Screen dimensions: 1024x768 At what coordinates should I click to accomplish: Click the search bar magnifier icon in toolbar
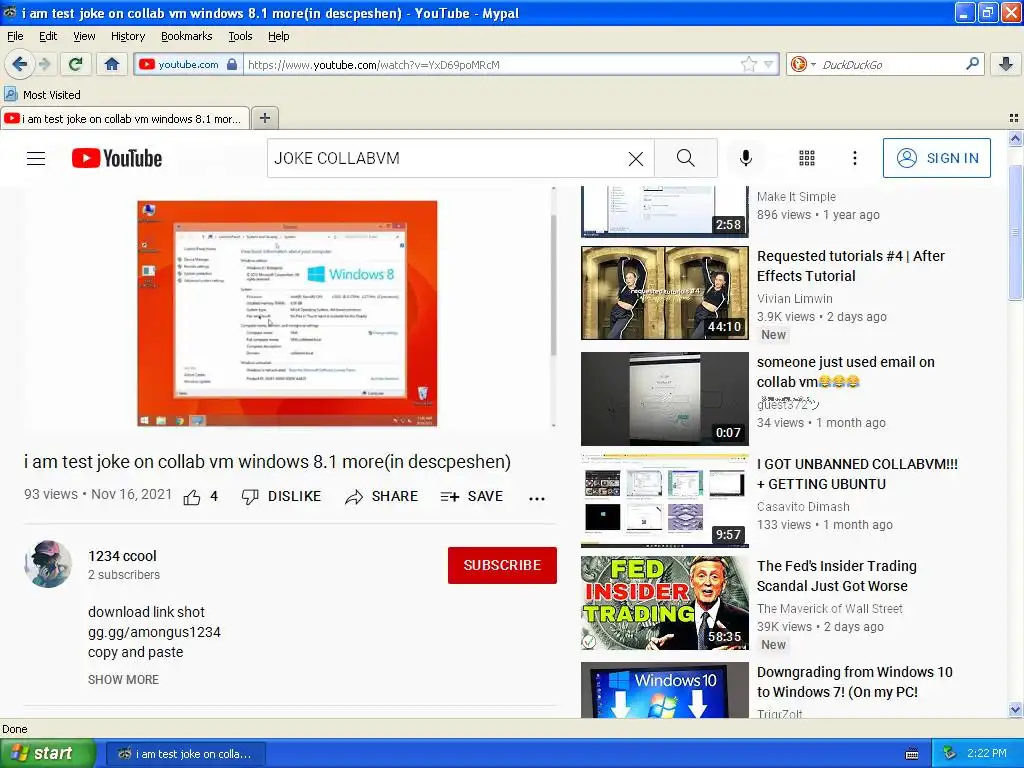pyautogui.click(x=972, y=64)
